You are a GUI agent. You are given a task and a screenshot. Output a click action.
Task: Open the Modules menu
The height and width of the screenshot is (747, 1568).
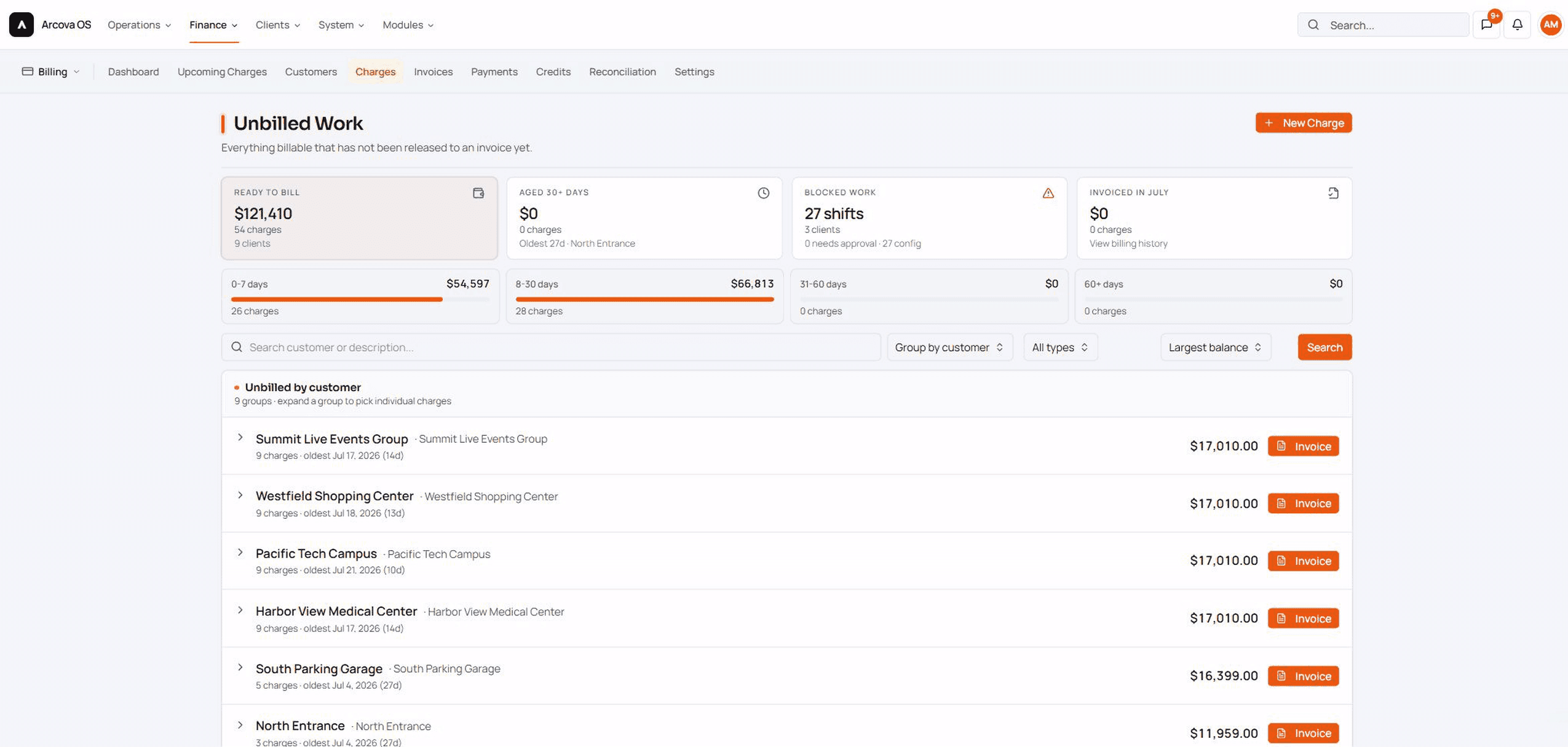(x=408, y=25)
